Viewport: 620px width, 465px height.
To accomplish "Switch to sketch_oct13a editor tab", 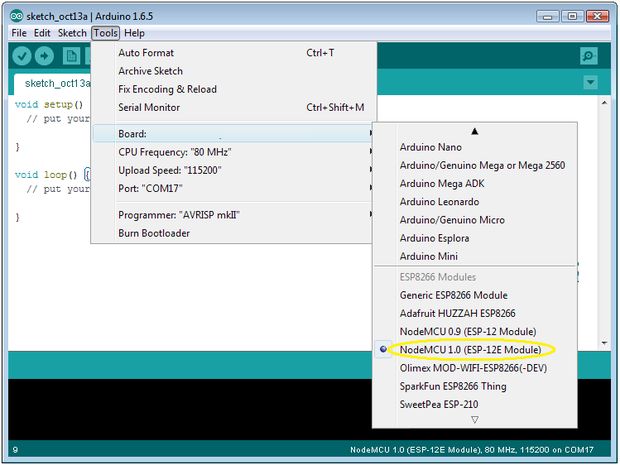I will [53, 83].
